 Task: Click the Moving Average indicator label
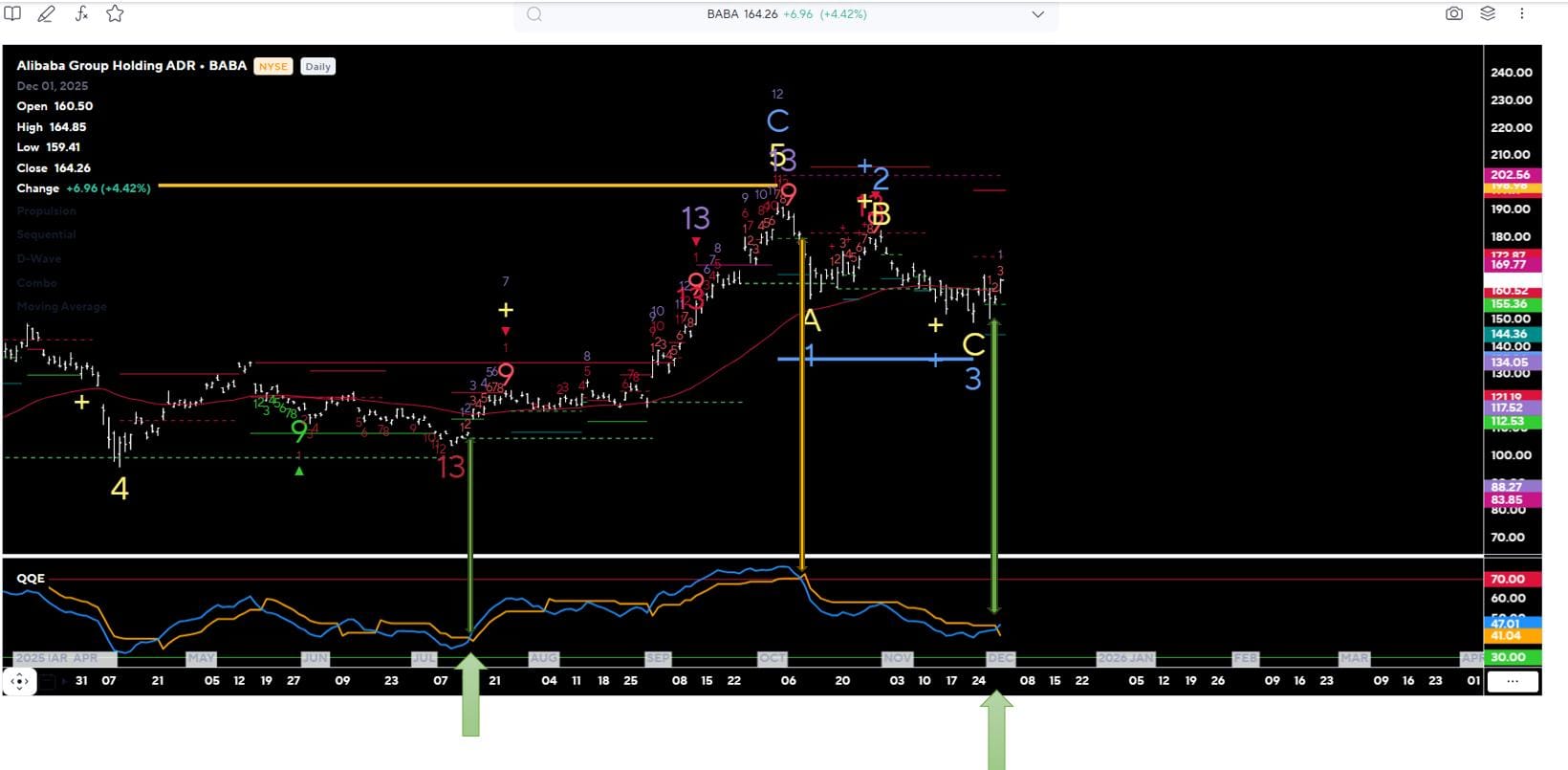61,307
